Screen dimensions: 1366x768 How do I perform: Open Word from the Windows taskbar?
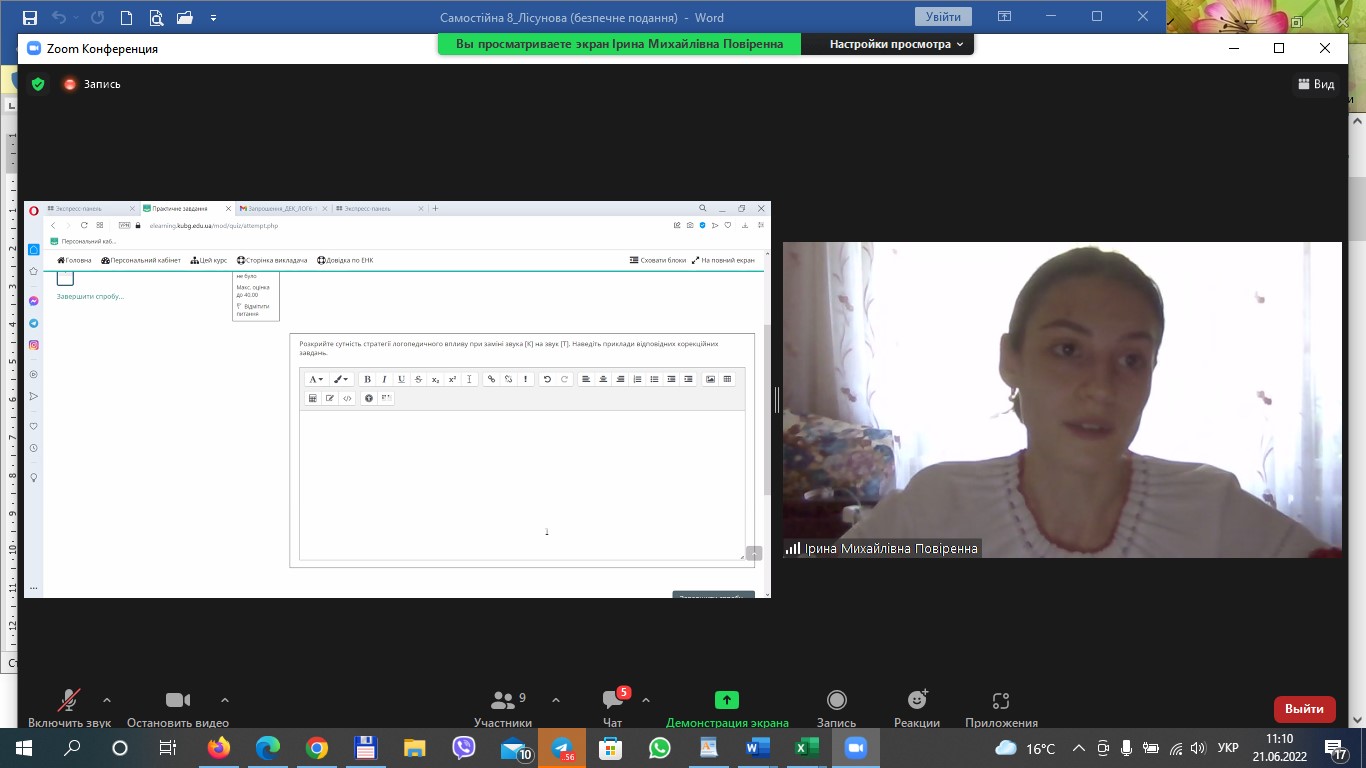757,748
